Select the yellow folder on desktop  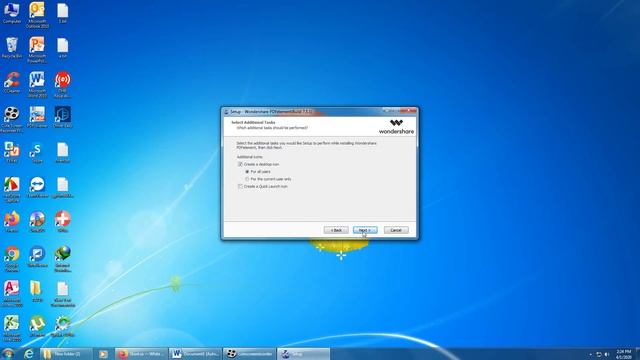[37, 292]
